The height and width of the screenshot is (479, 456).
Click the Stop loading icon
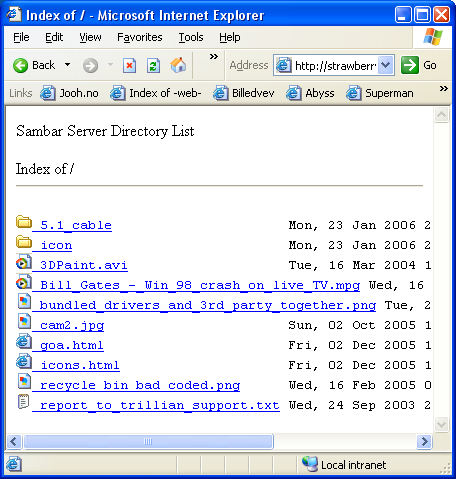point(129,65)
